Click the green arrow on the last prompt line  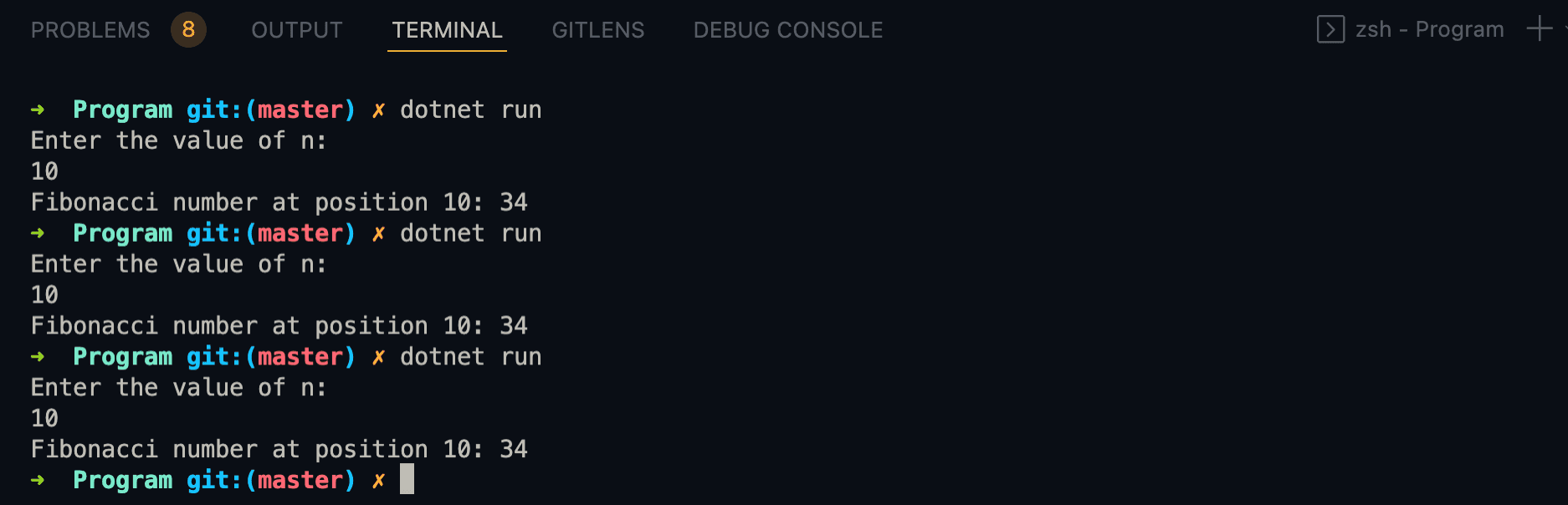(x=38, y=480)
